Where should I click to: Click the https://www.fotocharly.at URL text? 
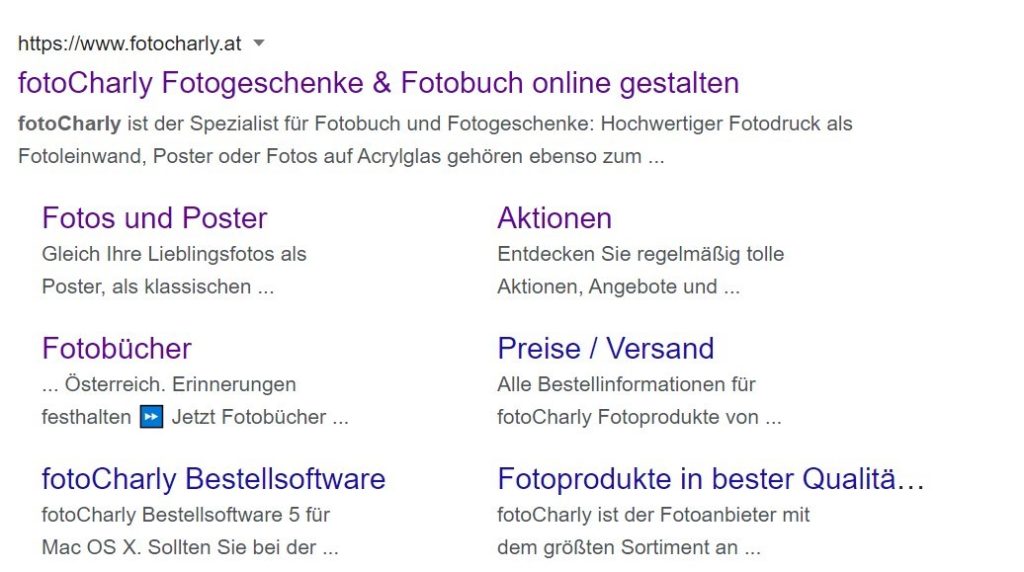(x=129, y=44)
